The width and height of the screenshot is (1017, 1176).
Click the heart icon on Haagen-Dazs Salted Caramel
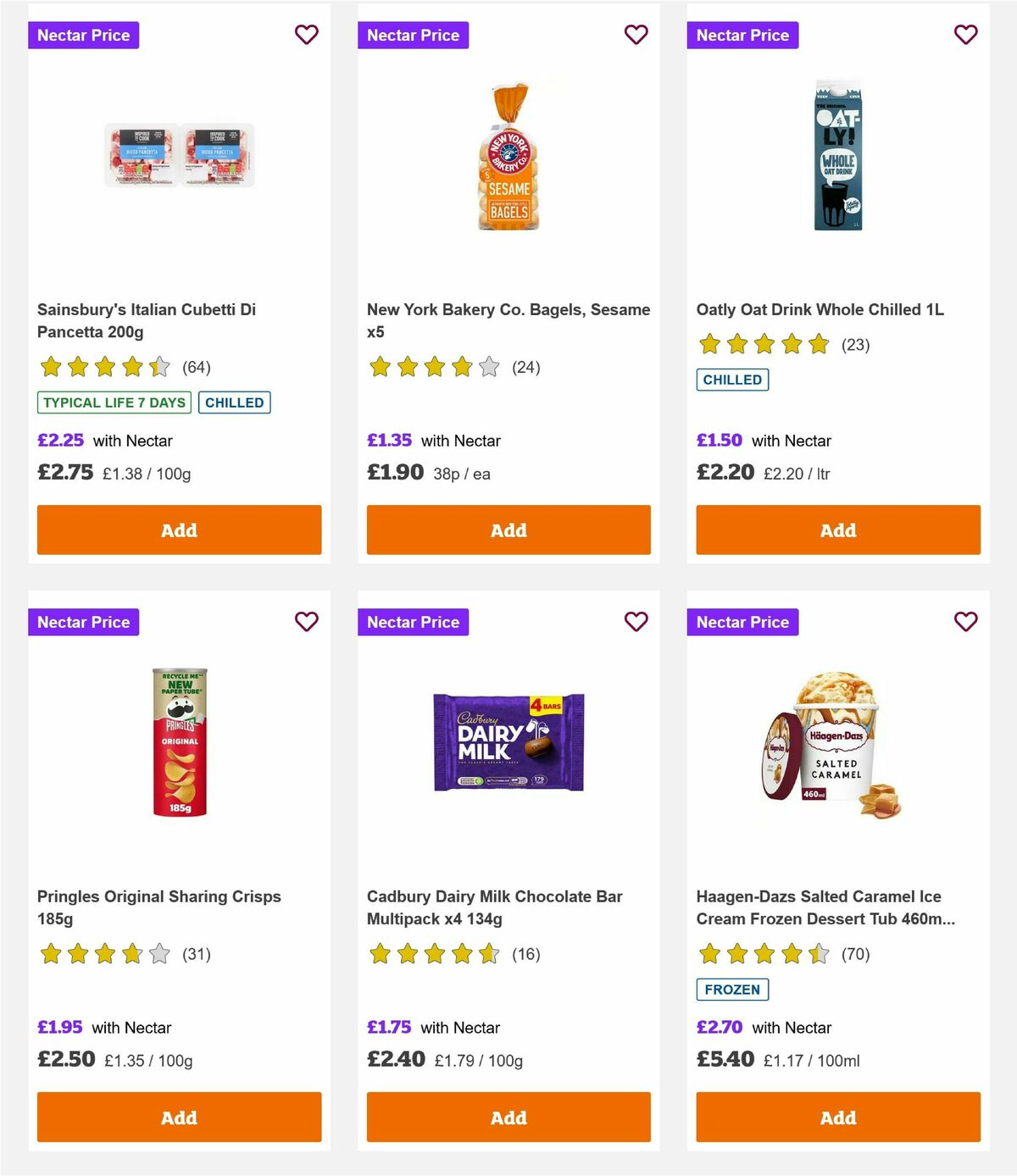[x=965, y=621]
